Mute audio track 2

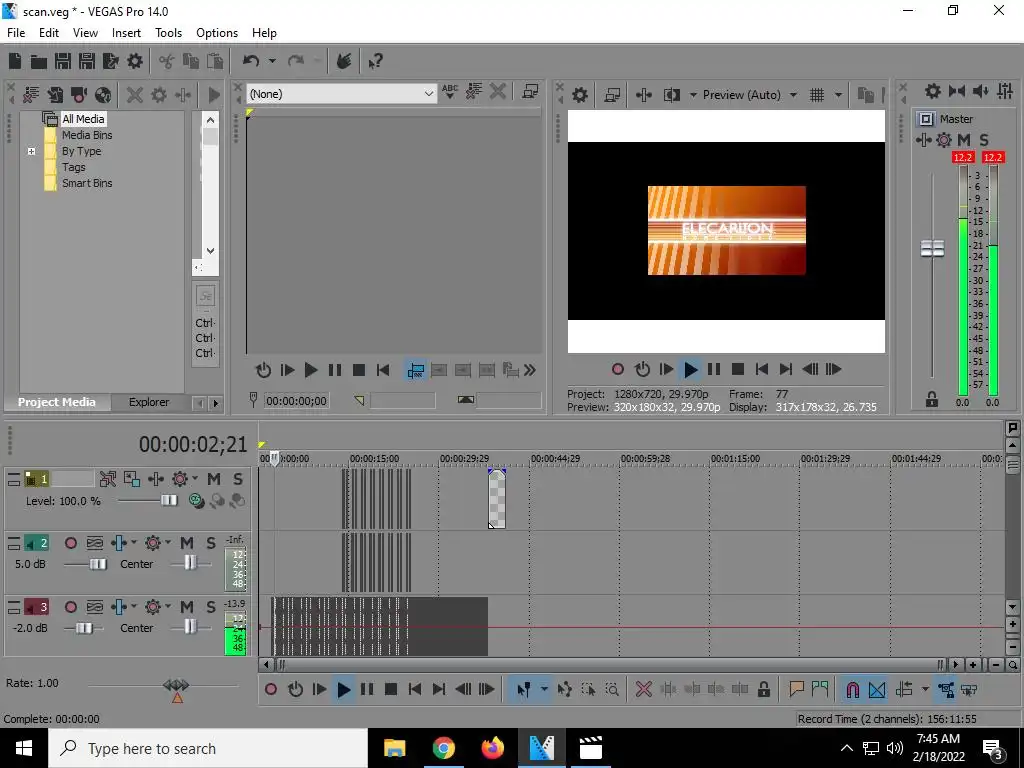(x=187, y=543)
